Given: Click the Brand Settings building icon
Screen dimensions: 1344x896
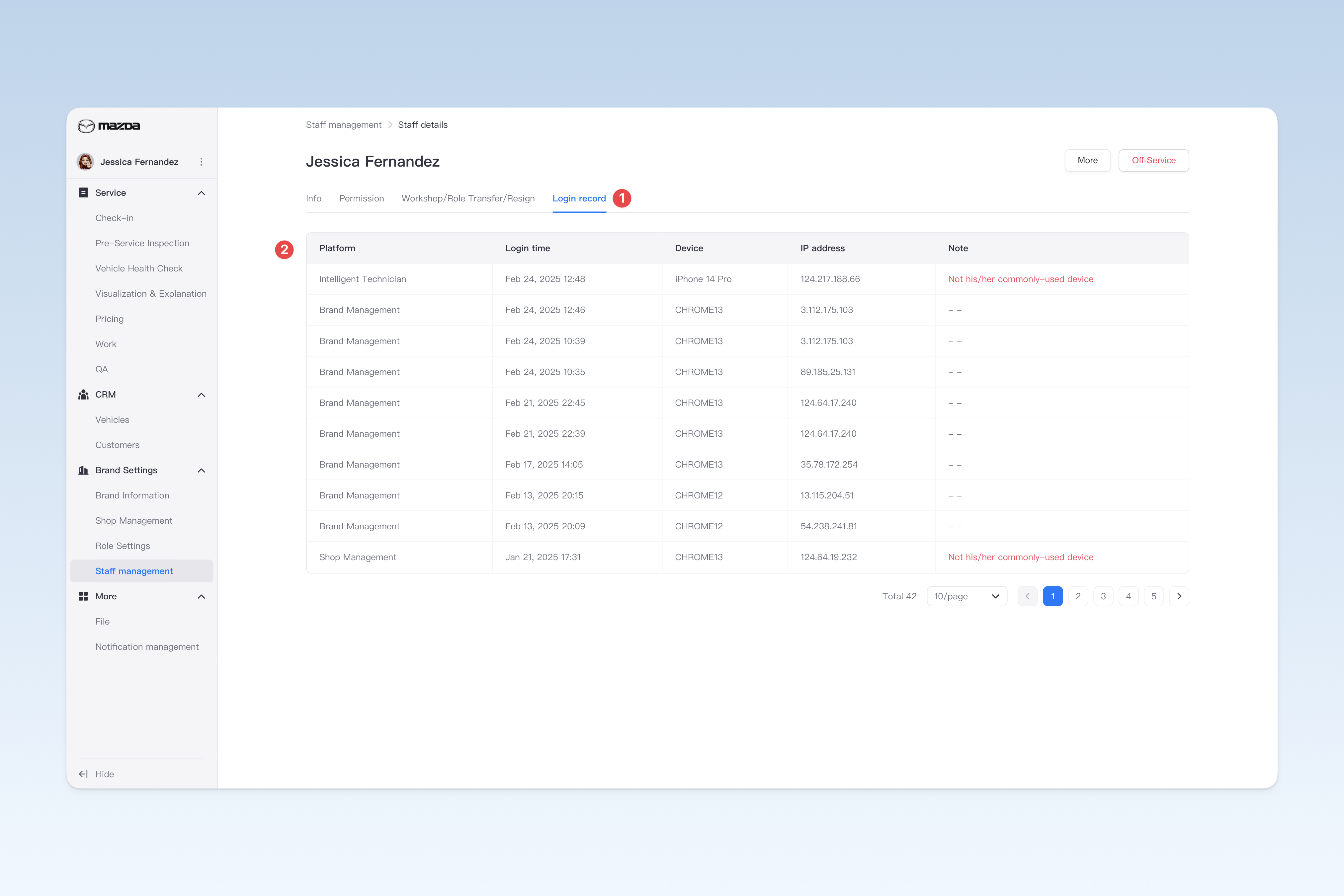Looking at the screenshot, I should 83,470.
